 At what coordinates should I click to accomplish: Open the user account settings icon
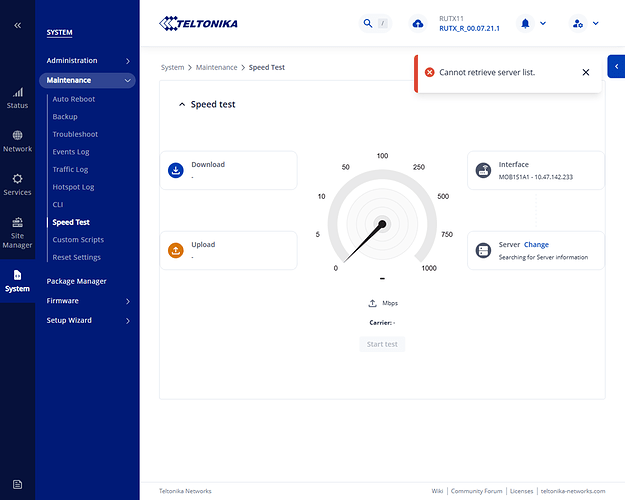coord(577,23)
